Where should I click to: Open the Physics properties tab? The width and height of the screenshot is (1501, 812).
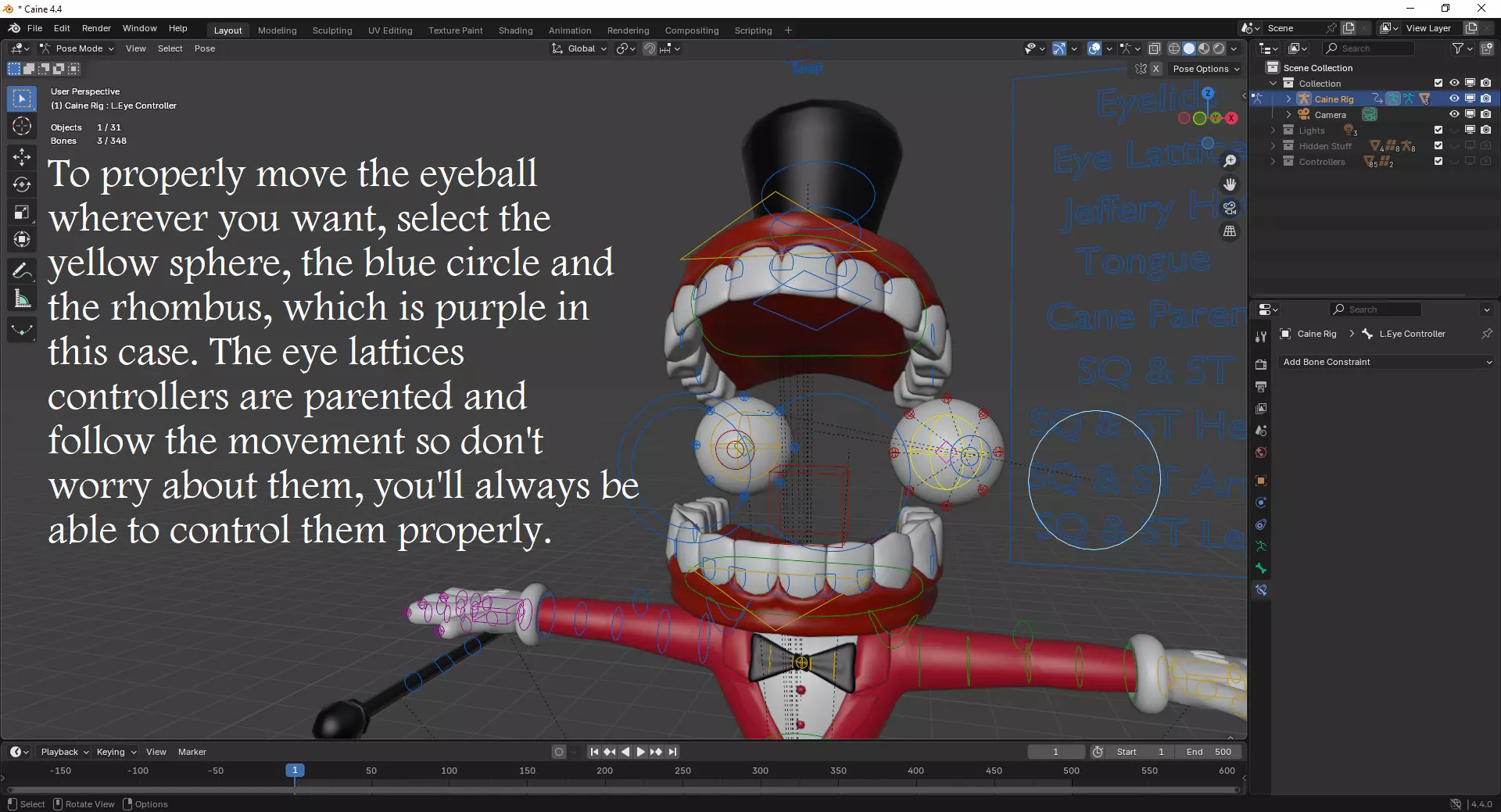pos(1261,503)
